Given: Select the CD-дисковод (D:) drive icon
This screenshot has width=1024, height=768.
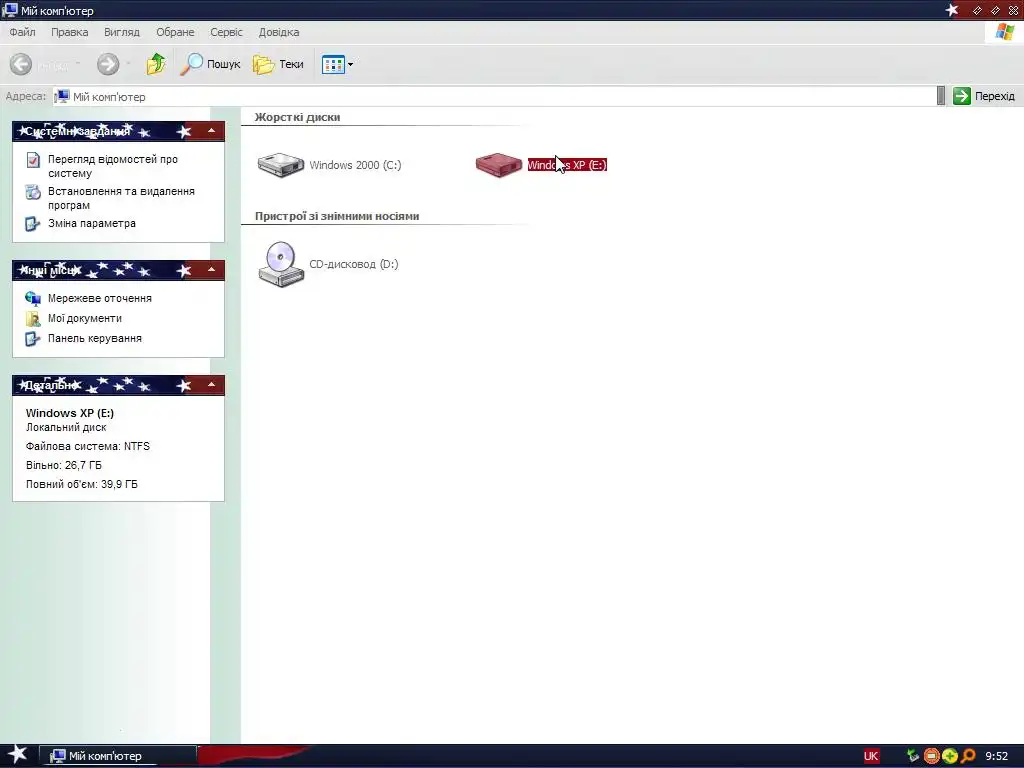Looking at the screenshot, I should tap(281, 264).
